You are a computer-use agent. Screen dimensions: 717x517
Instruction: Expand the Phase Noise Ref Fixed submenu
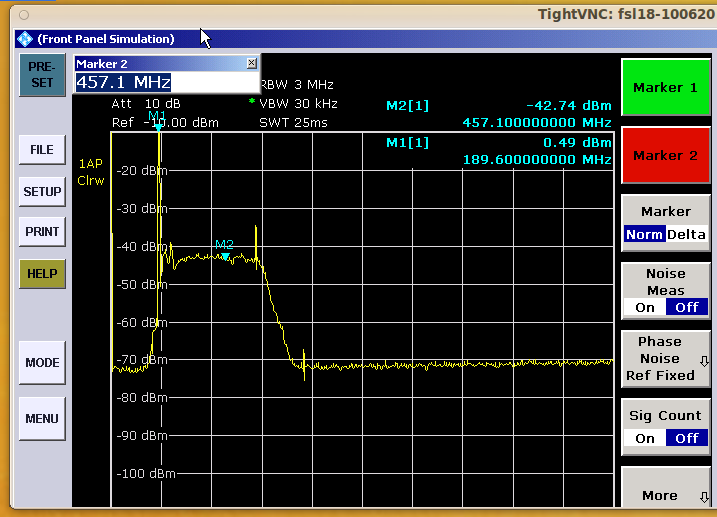pyautogui.click(x=665, y=359)
